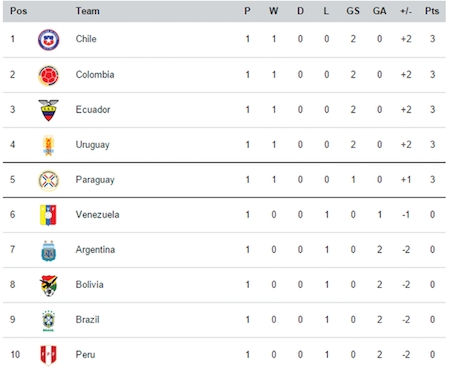The image size is (450, 370).
Task: Open the Chile team name link
Action: [x=86, y=39]
